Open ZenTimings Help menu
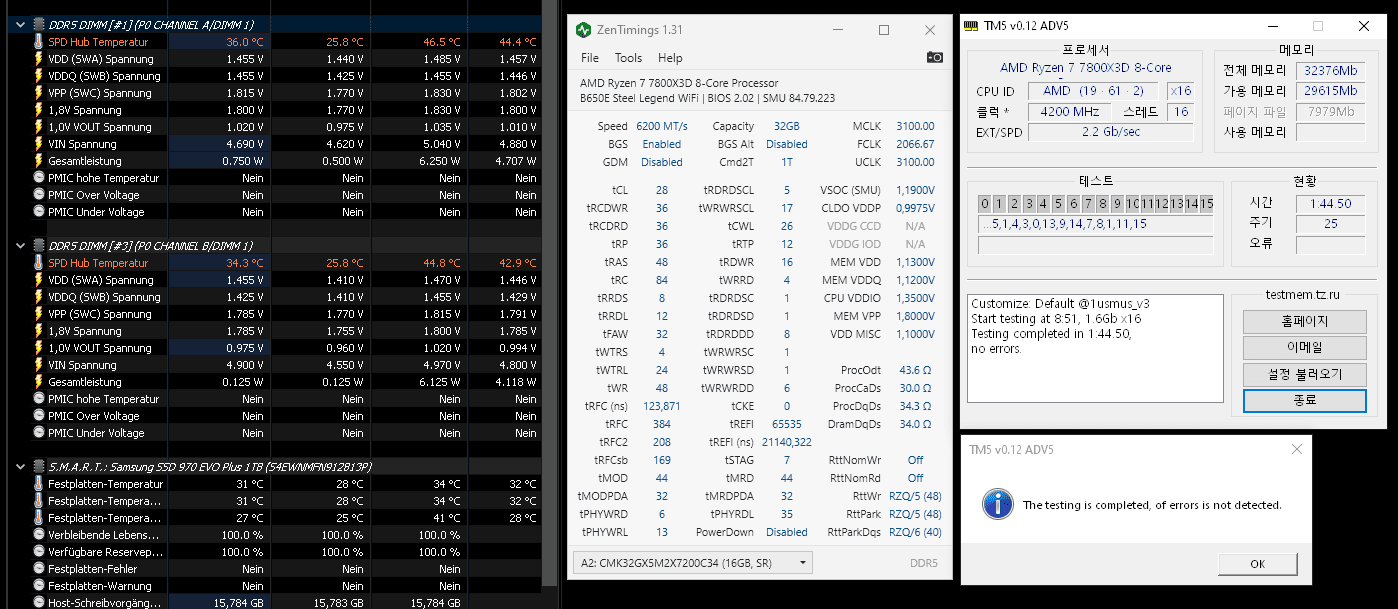 tap(670, 58)
